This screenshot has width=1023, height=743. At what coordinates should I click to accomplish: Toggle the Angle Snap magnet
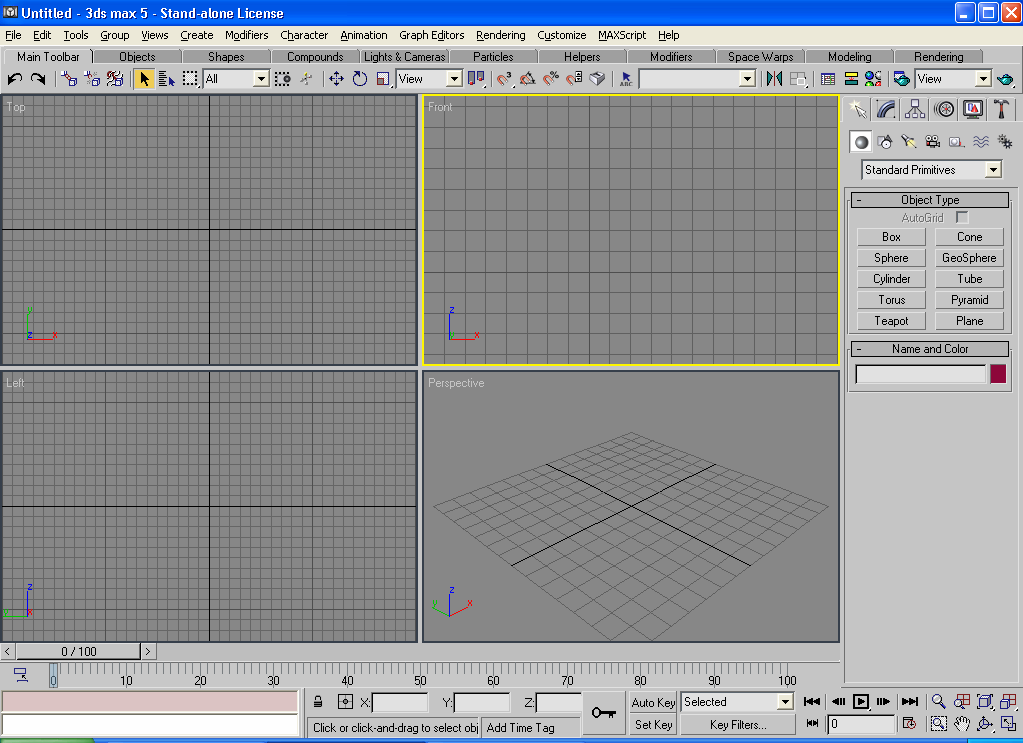tap(527, 79)
